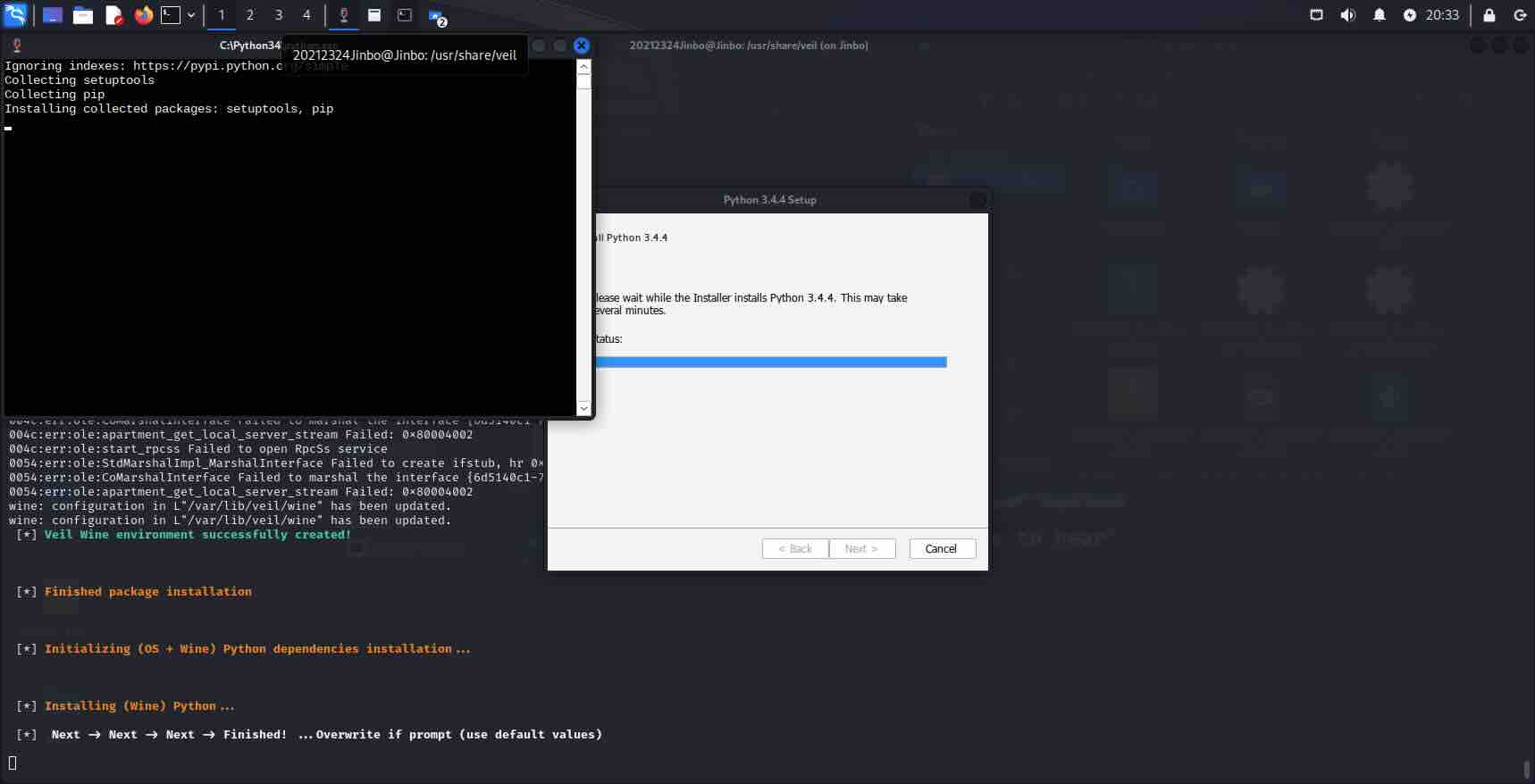
Task: Open the grouped window button with badge 2
Action: (436, 16)
